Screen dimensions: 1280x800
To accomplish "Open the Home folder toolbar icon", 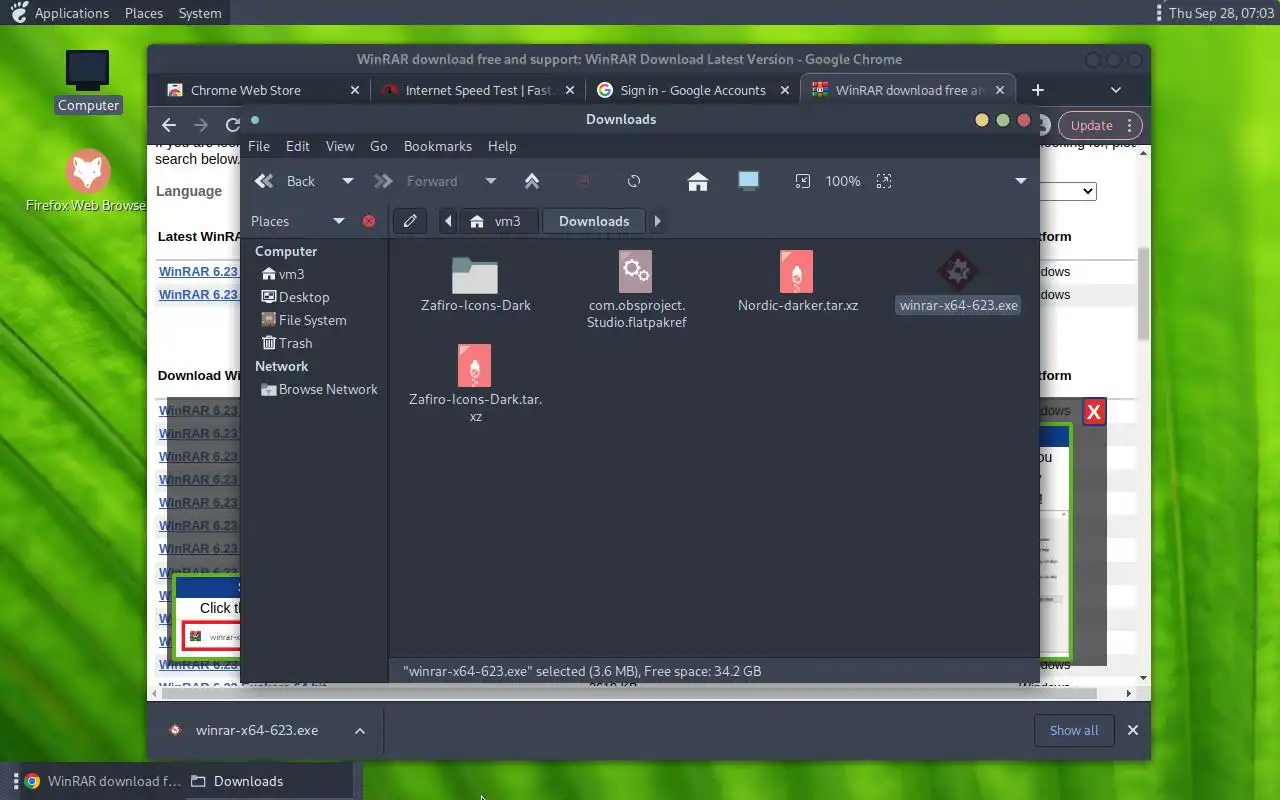I will point(698,181).
